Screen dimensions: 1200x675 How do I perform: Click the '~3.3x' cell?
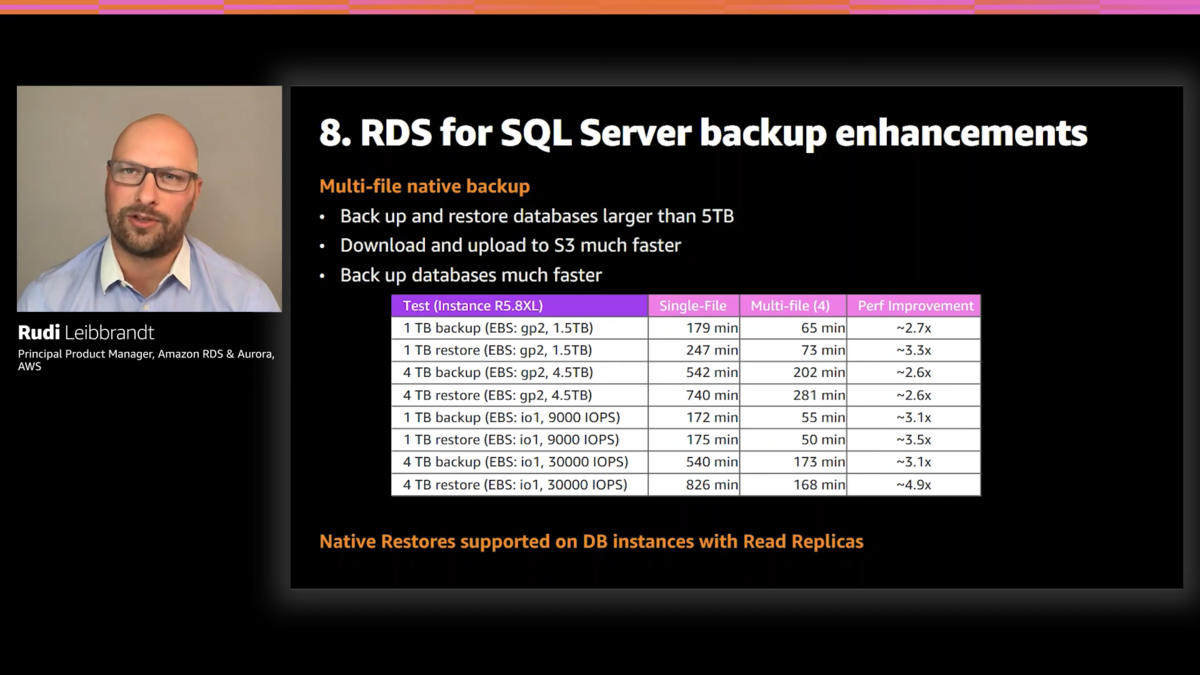pos(914,350)
